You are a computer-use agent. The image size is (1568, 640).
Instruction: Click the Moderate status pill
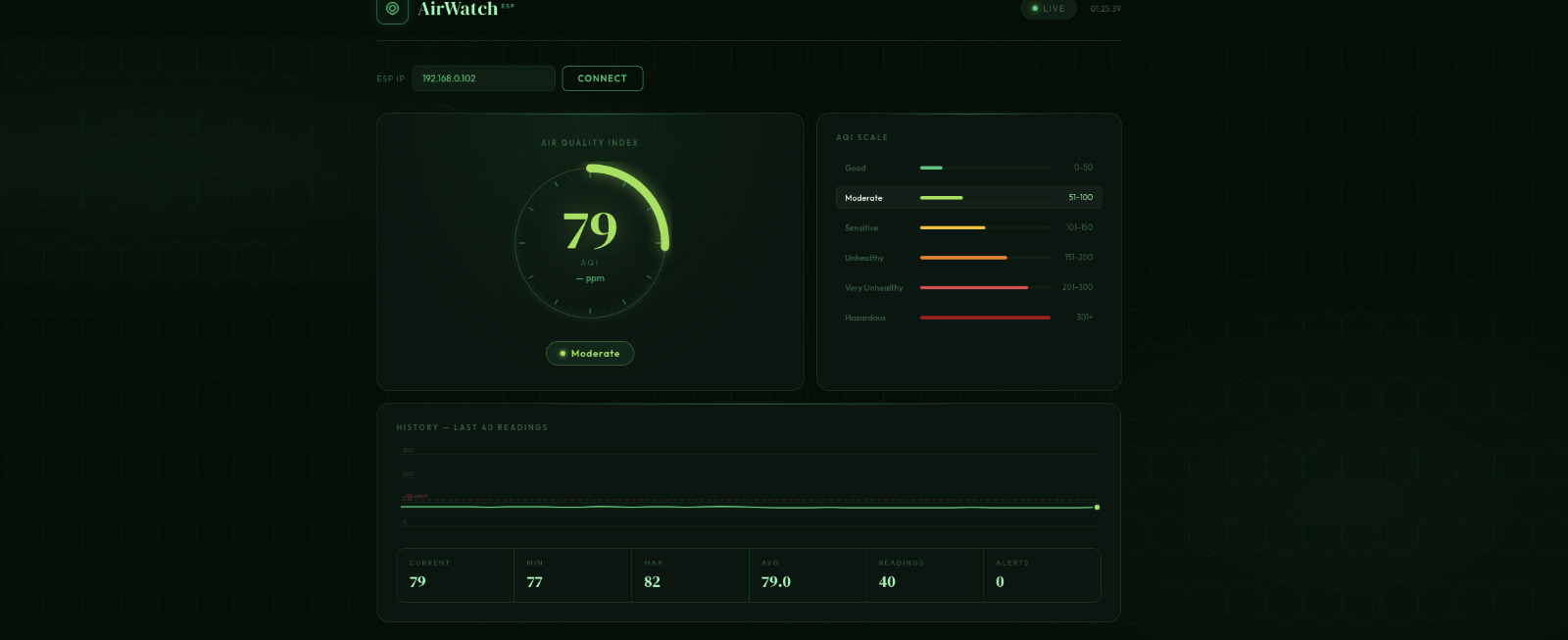pos(590,354)
